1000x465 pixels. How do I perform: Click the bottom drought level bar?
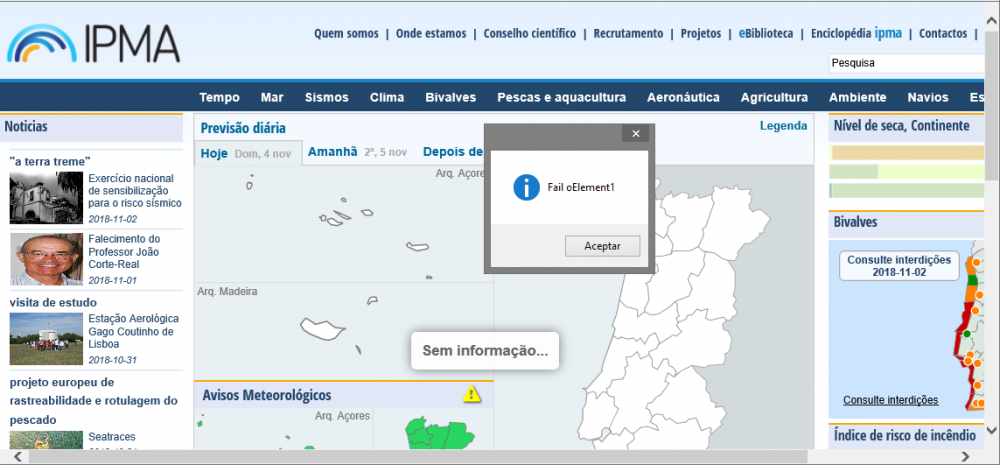[907, 191]
